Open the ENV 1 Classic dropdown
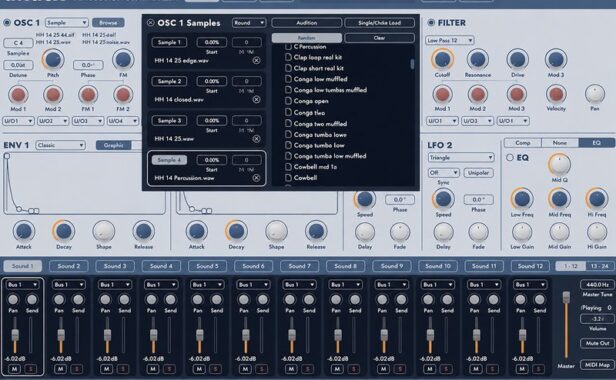This screenshot has height=380, width=616. click(60, 145)
